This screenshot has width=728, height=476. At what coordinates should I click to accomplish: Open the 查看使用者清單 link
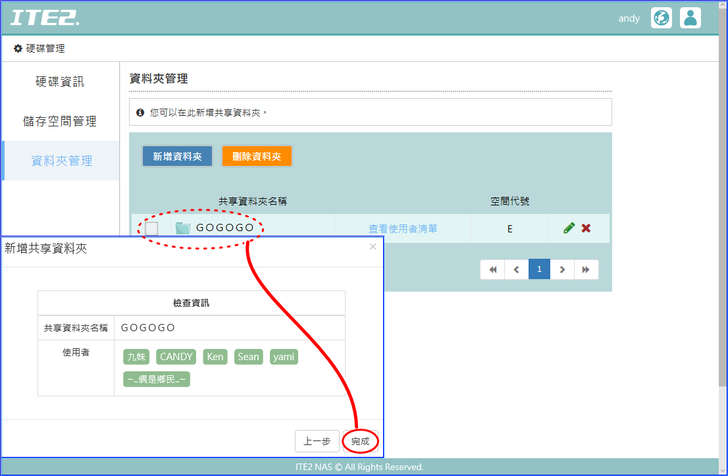pos(402,229)
